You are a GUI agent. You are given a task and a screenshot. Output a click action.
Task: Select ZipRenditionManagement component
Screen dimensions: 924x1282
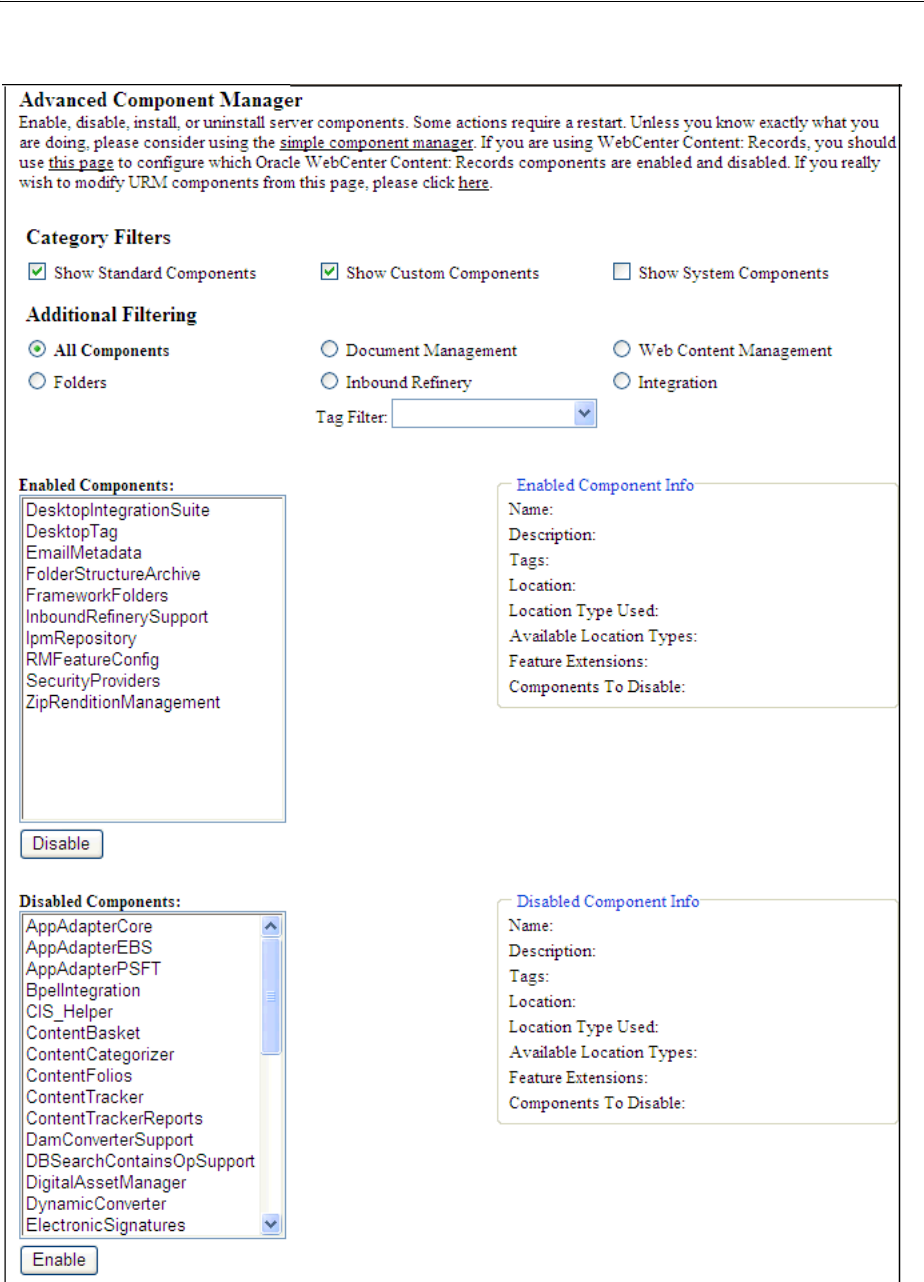tap(123, 702)
